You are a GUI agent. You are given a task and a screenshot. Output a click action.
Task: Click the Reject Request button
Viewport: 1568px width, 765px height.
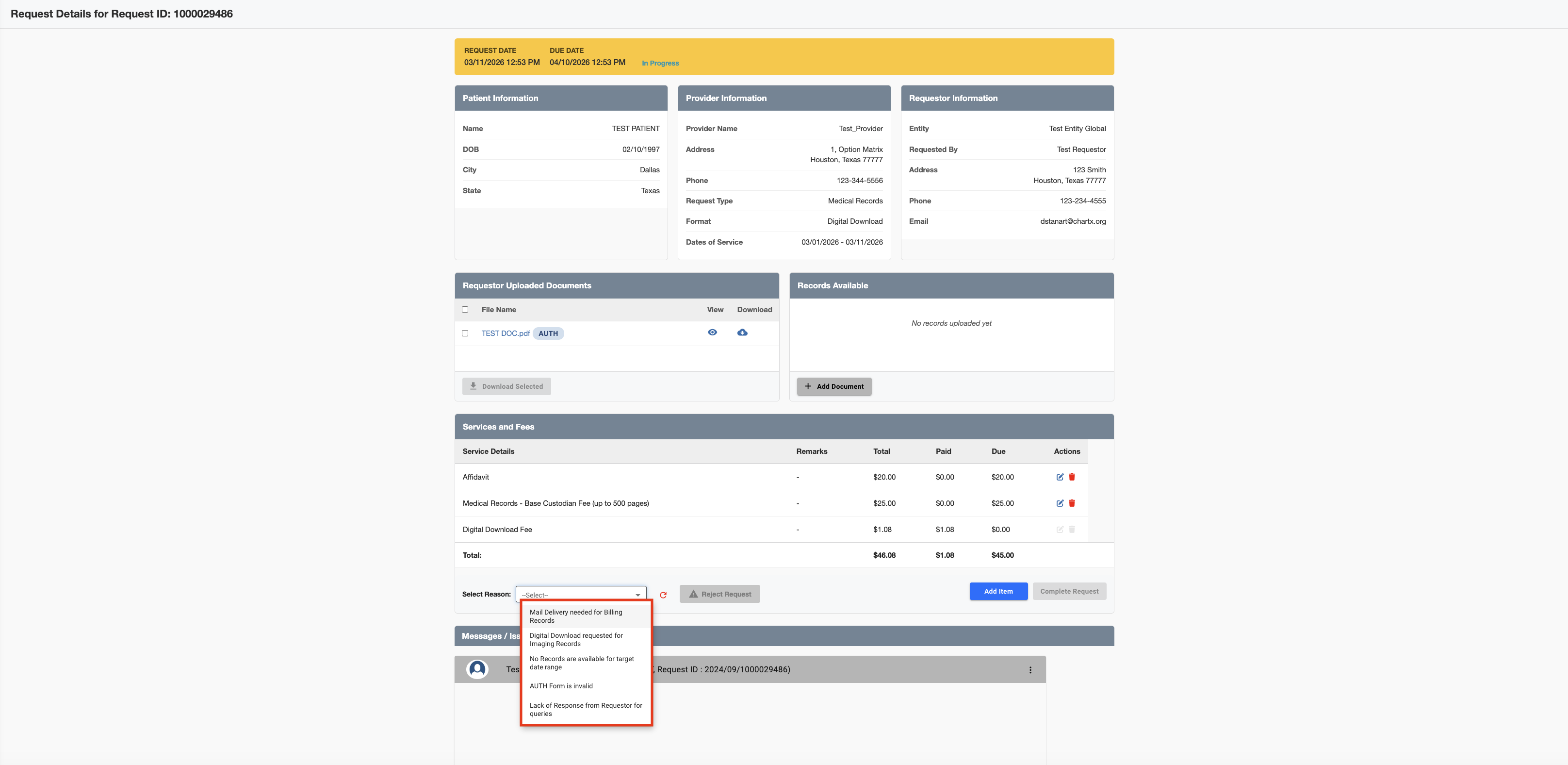click(719, 594)
